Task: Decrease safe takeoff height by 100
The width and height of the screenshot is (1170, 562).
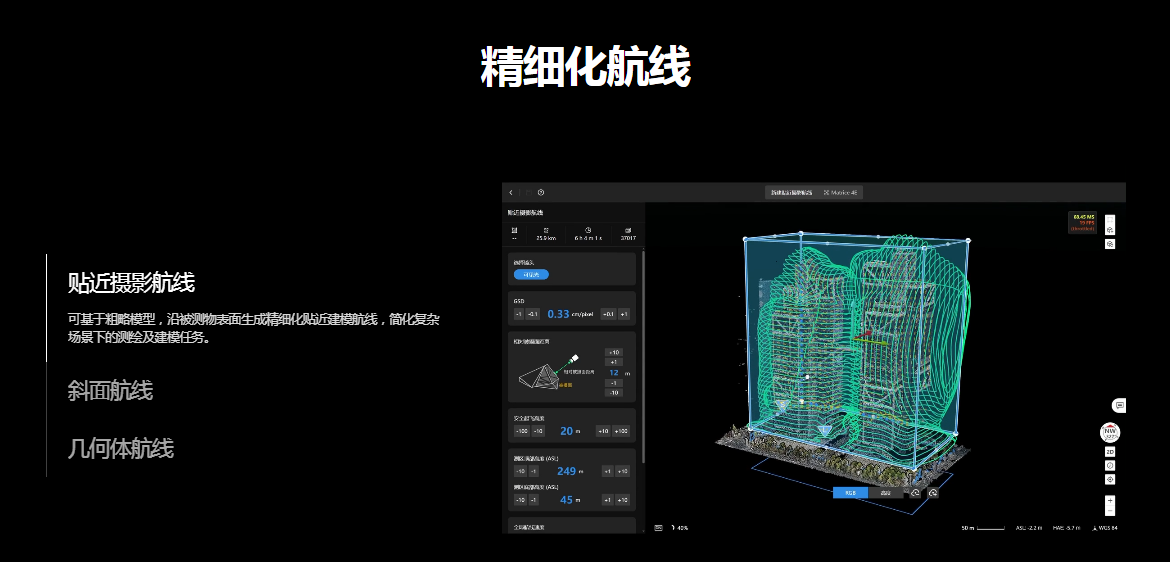Action: [x=521, y=431]
